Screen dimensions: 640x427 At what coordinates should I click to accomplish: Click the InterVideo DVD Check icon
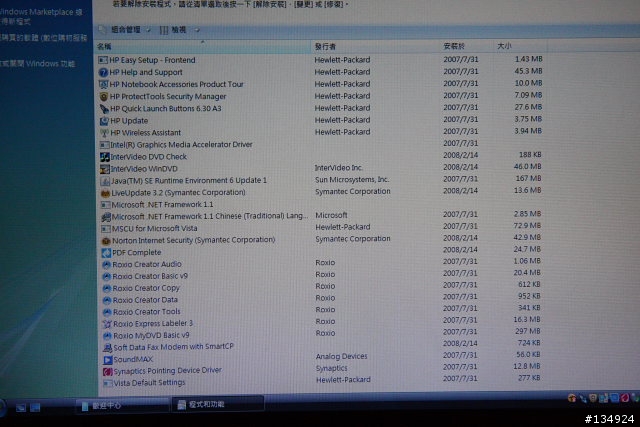click(105, 157)
